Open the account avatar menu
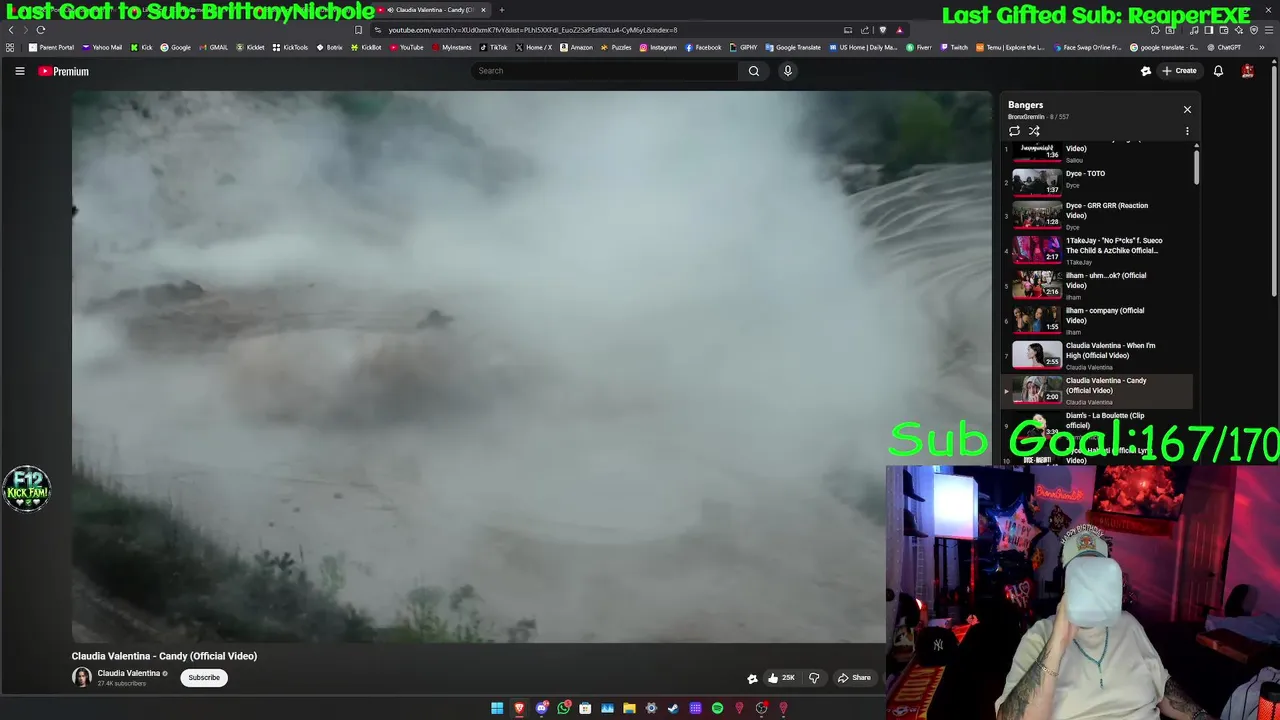1280x720 pixels. pos(1247,71)
